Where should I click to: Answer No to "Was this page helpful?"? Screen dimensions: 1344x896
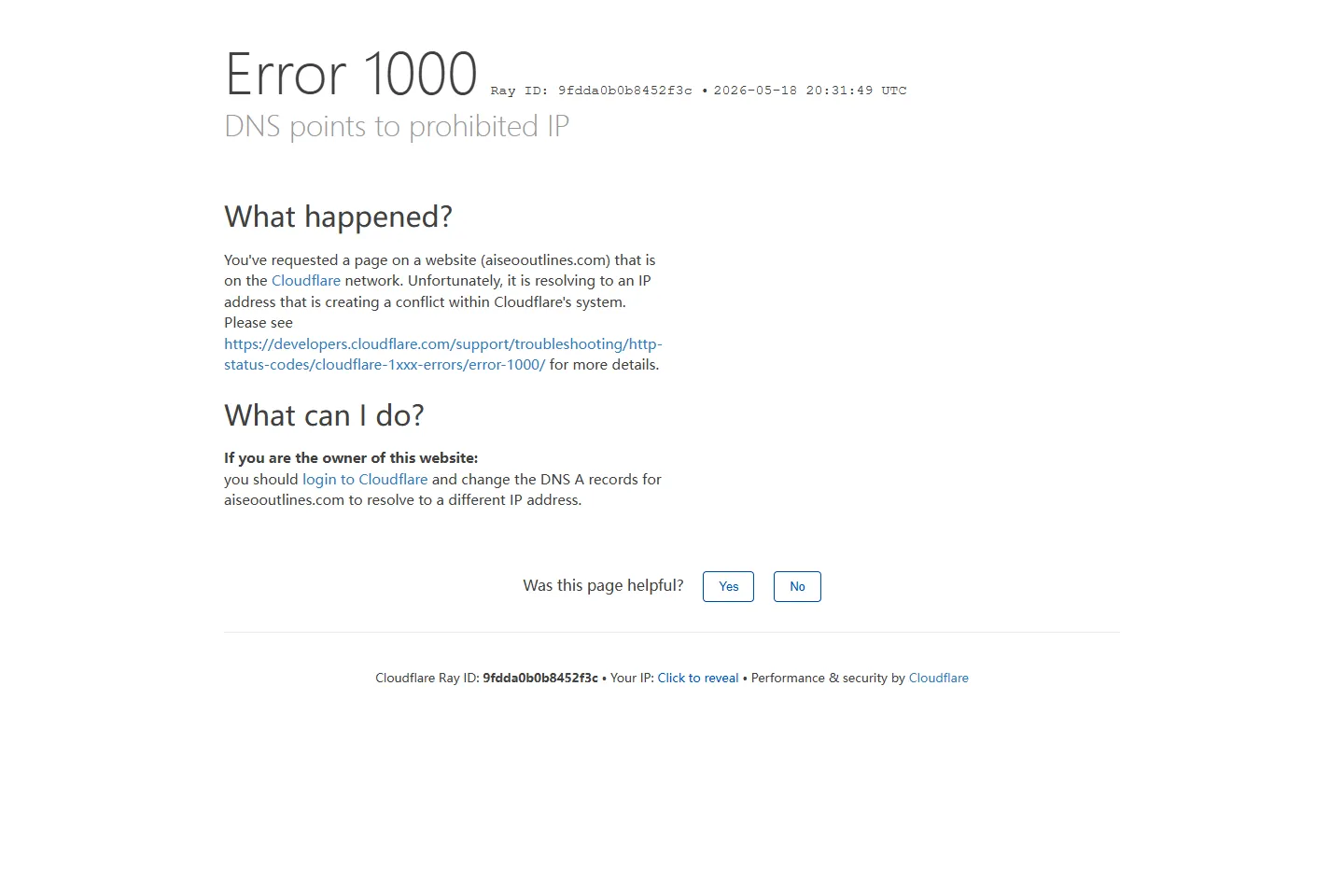pyautogui.click(x=797, y=587)
